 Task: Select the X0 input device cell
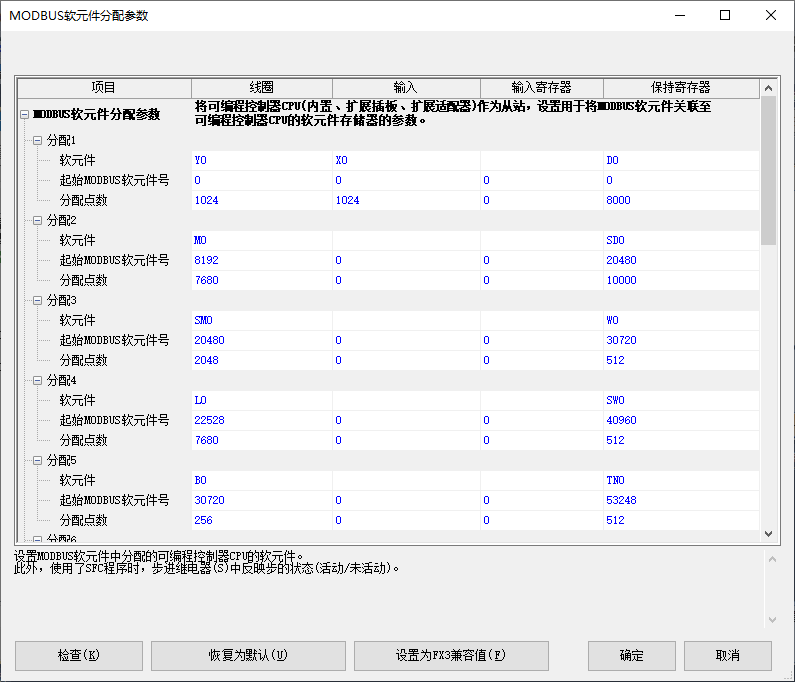click(x=406, y=160)
